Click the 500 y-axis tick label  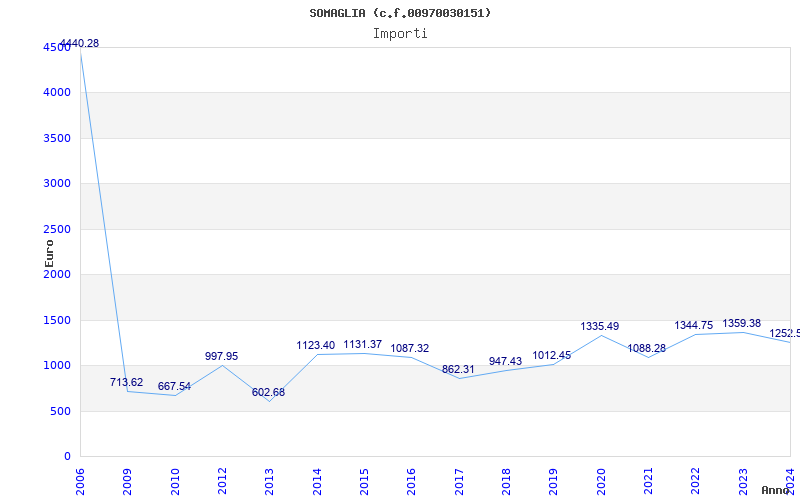[x=60, y=411]
